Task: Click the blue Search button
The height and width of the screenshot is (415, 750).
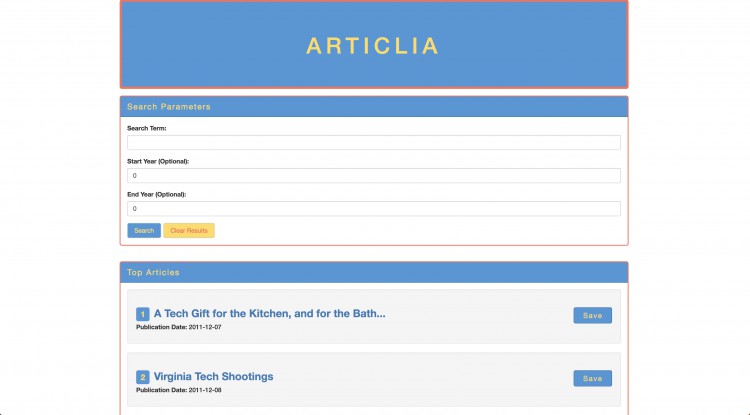Action: coord(144,230)
